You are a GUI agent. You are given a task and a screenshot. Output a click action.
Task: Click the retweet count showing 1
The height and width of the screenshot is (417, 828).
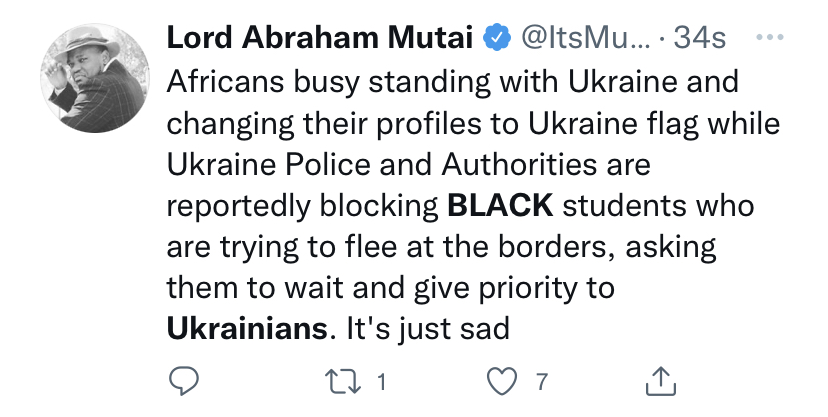pos(381,381)
